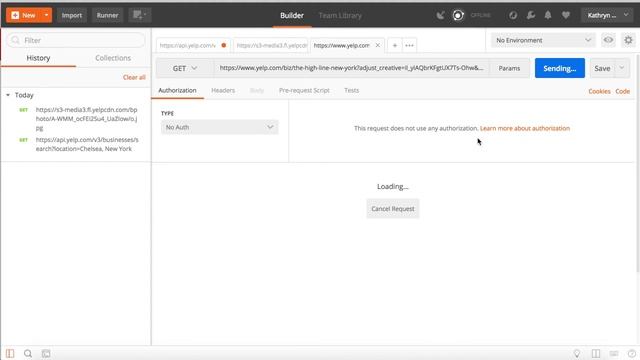Open Learn more about authorization link
The height and width of the screenshot is (360, 640).
pos(525,128)
